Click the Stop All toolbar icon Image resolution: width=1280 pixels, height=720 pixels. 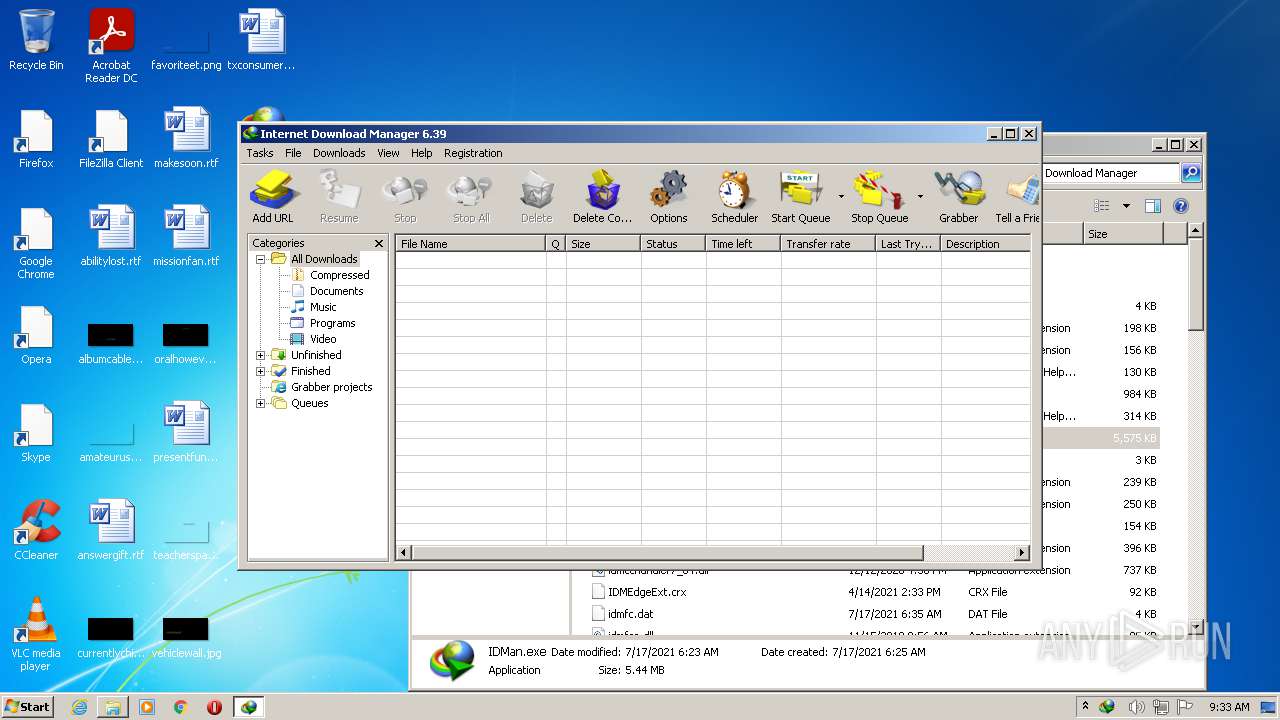click(x=471, y=197)
